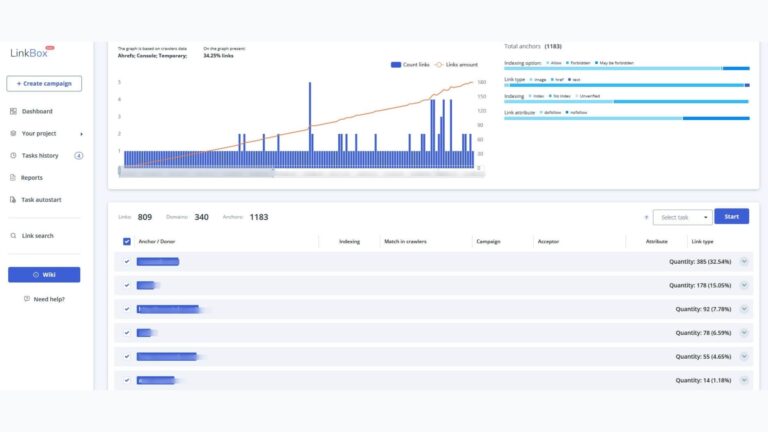Click the Task autostart icon
Screen dimensions: 768x432
(13, 199)
